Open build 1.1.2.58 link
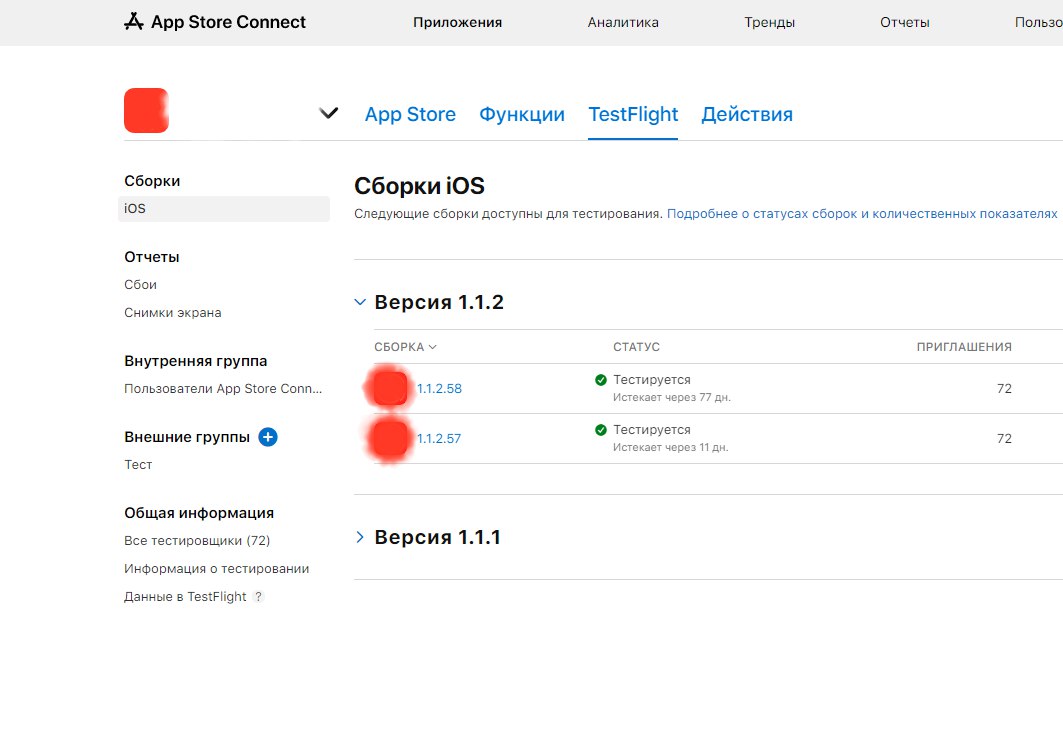 coord(439,389)
